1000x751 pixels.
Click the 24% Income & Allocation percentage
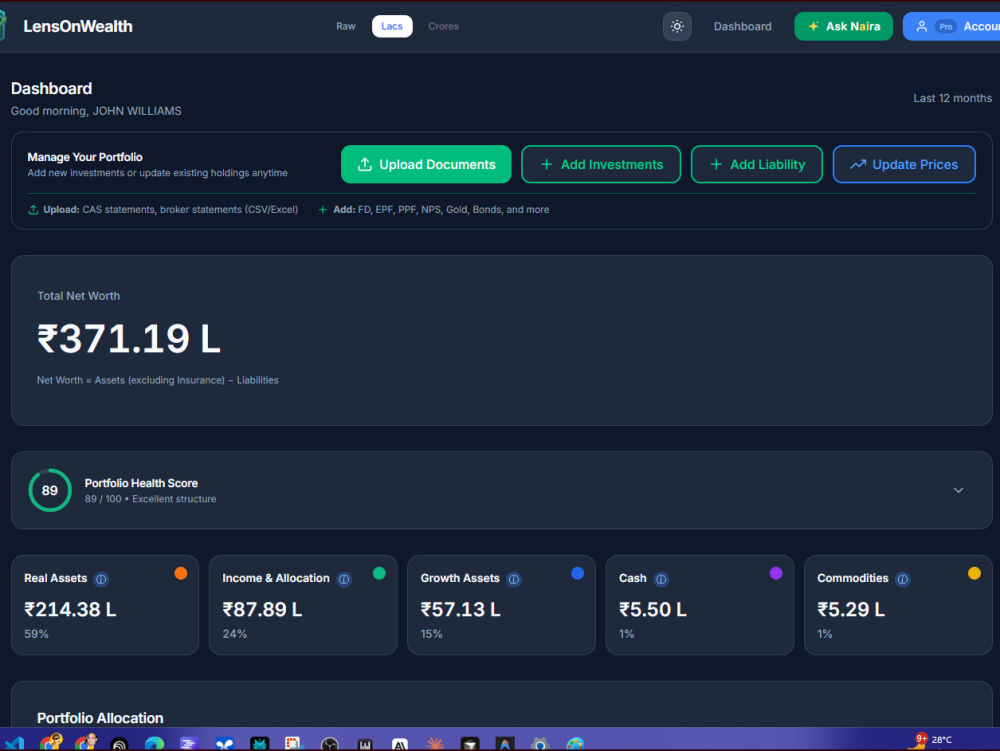[235, 634]
